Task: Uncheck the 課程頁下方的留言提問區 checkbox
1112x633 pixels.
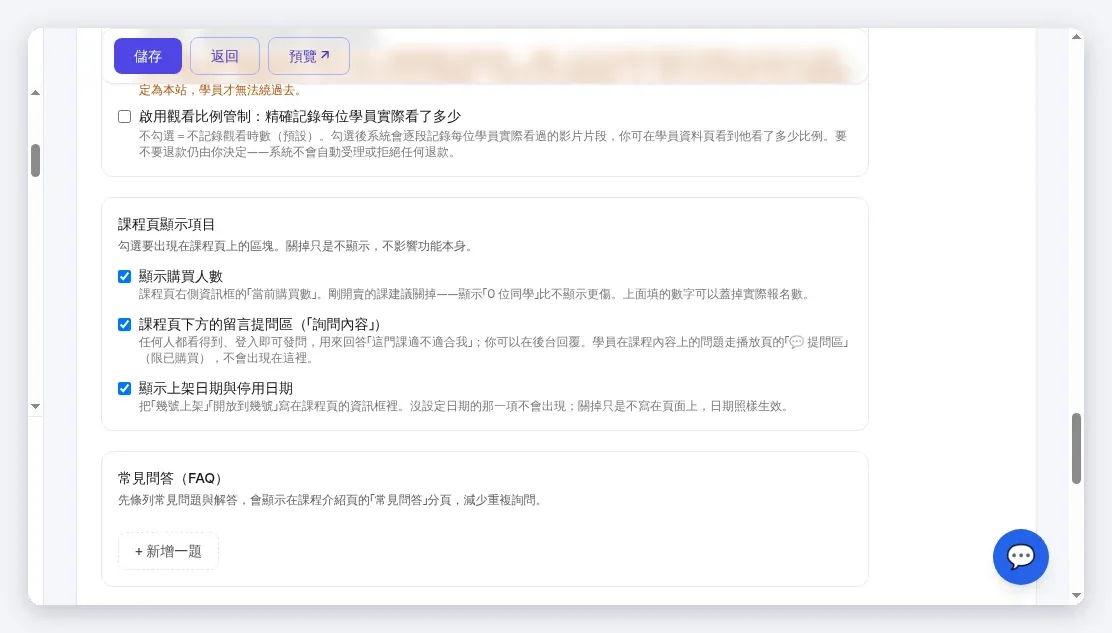Action: (x=124, y=325)
